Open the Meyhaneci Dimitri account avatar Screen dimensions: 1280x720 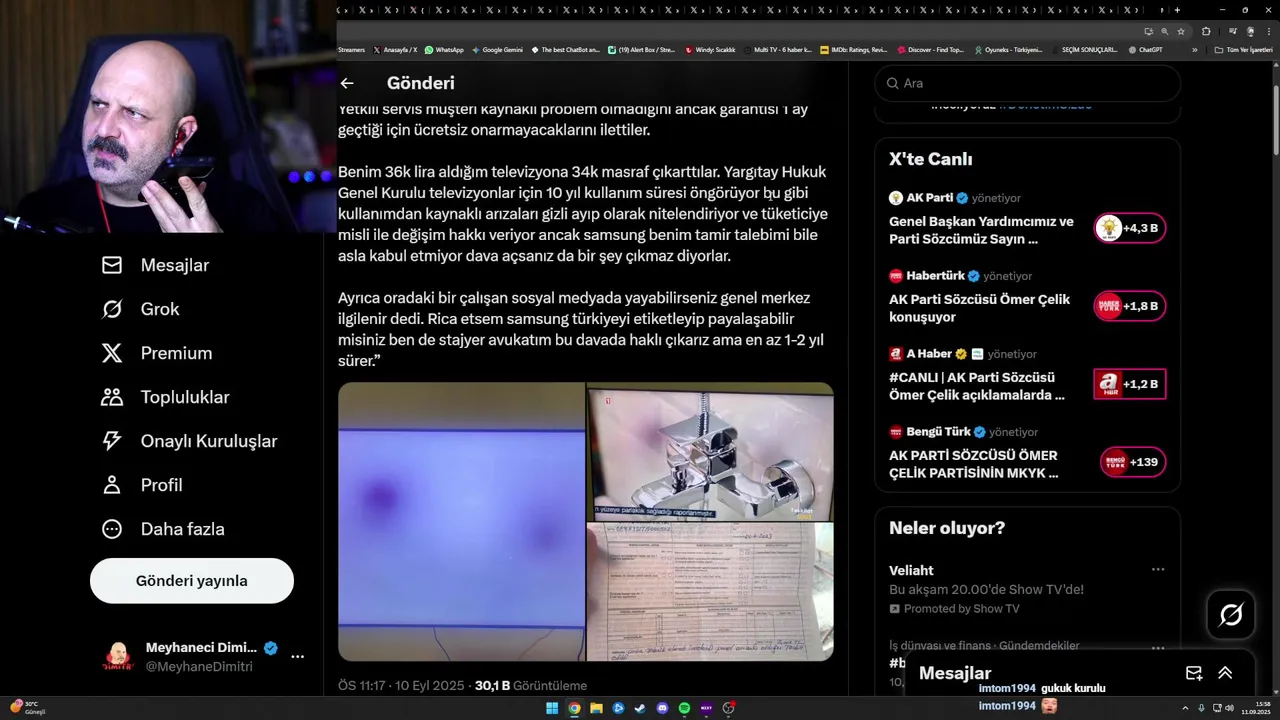118,657
